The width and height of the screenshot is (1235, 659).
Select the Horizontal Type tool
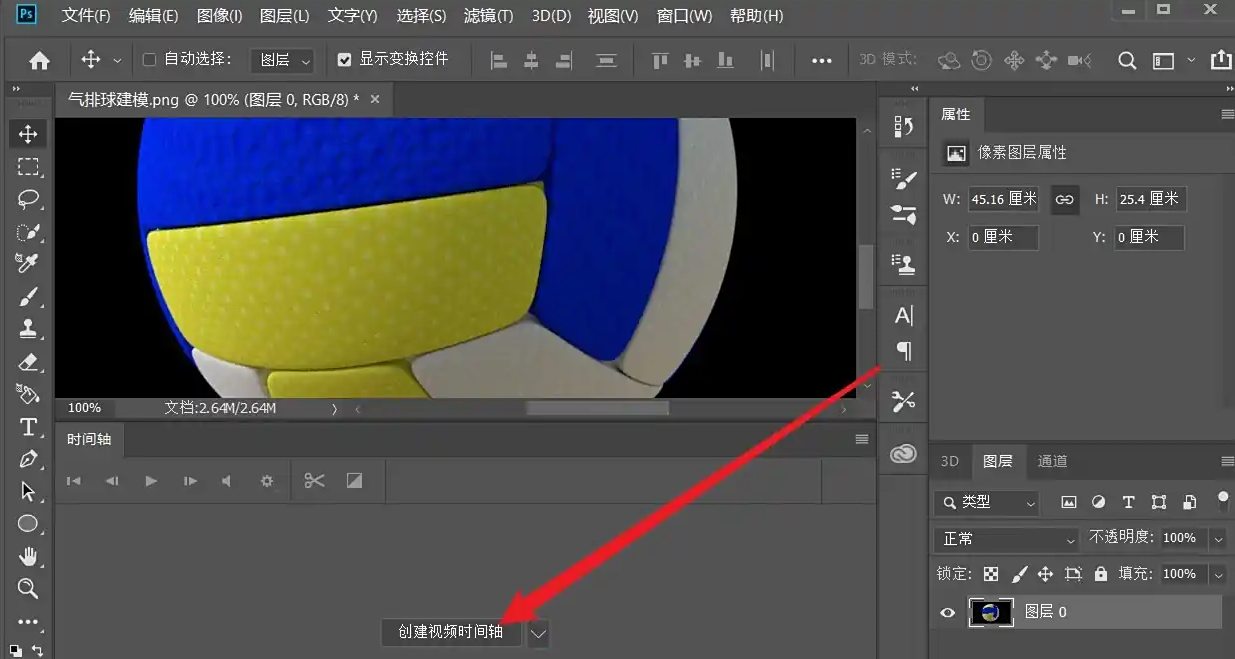pos(28,427)
